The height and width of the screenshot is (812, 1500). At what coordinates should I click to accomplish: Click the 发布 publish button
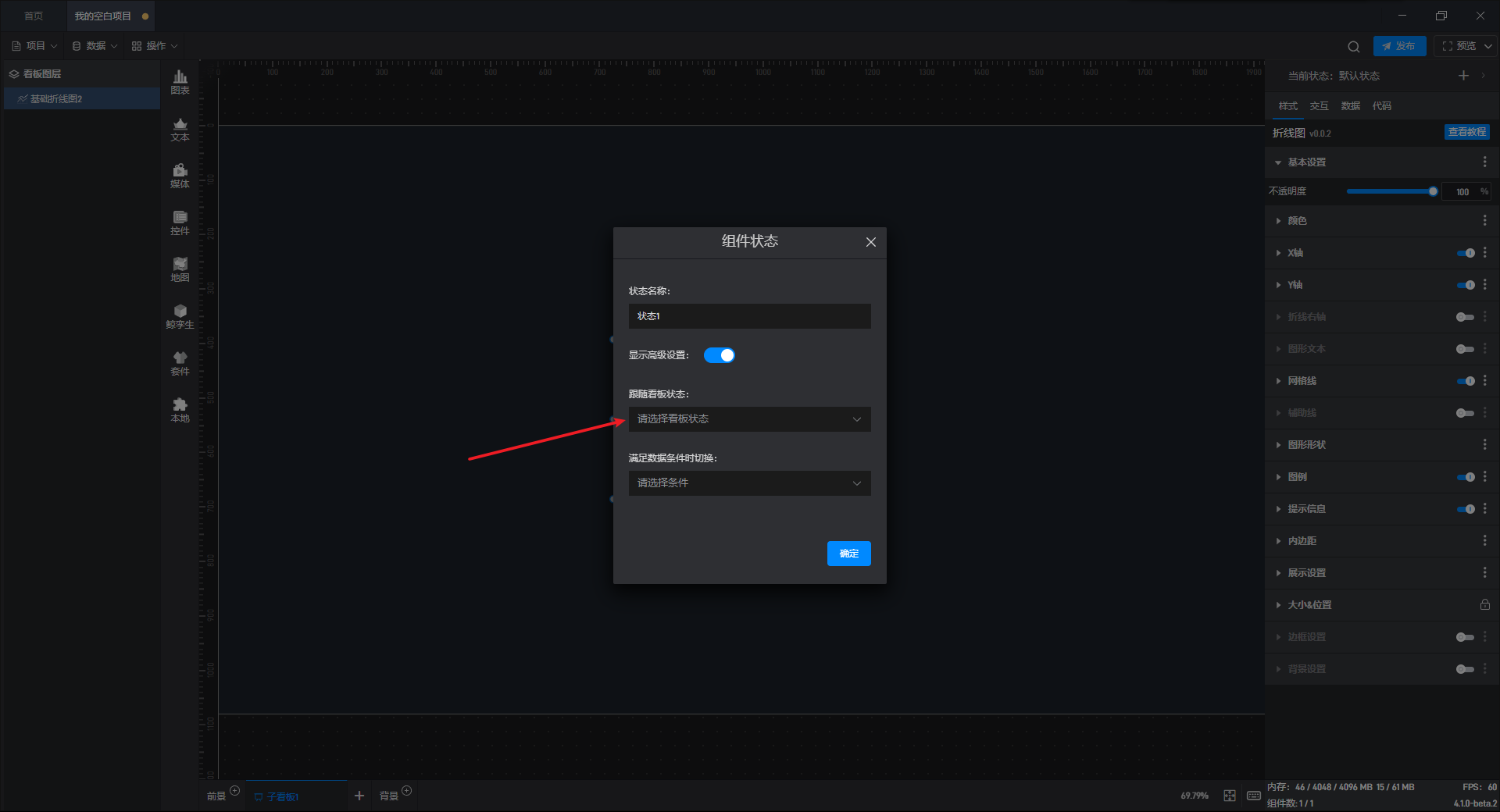(x=1399, y=46)
